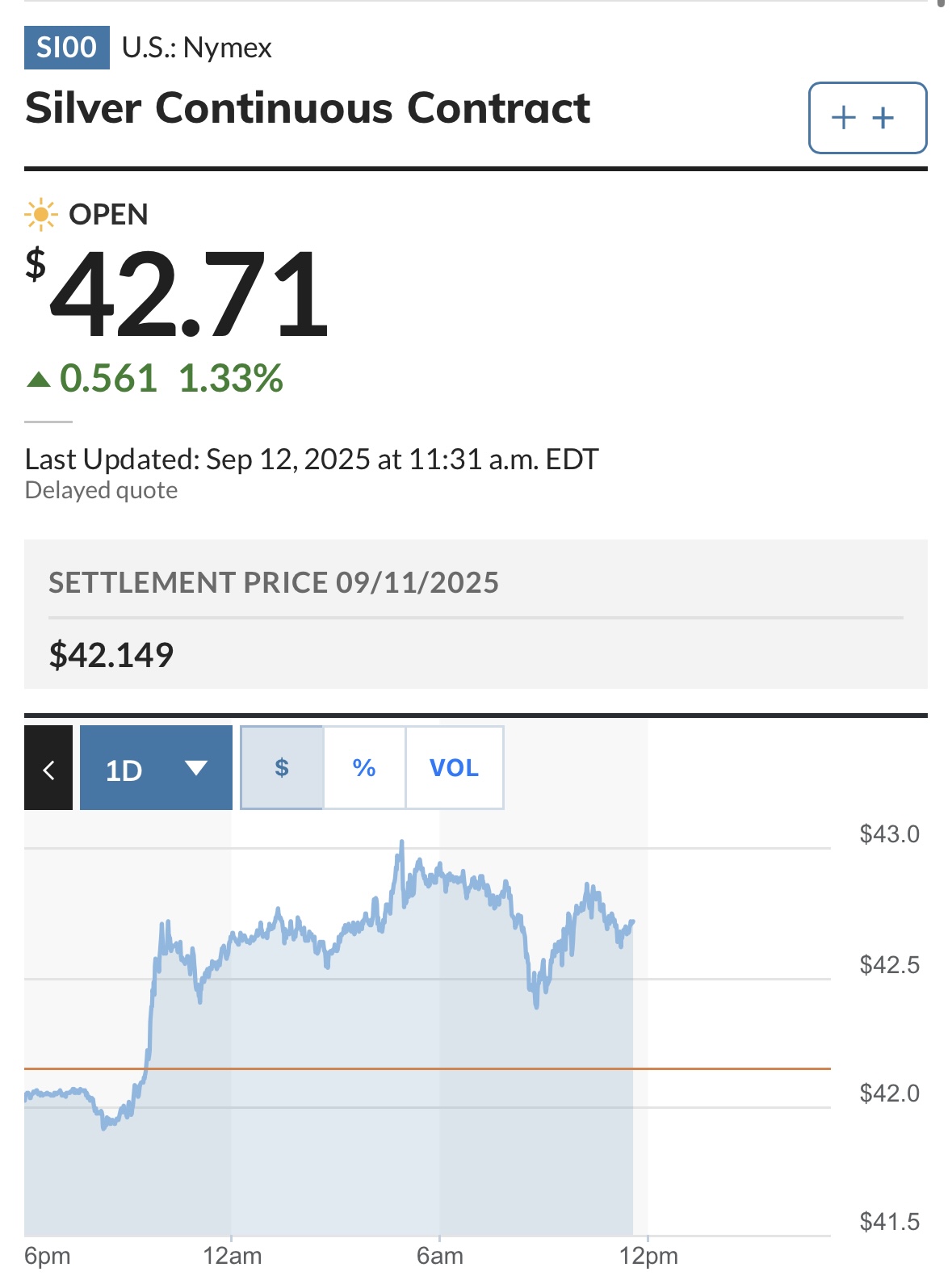Select the Silver Continuous Contract title
This screenshot has width=952, height=1276.
coord(308,108)
